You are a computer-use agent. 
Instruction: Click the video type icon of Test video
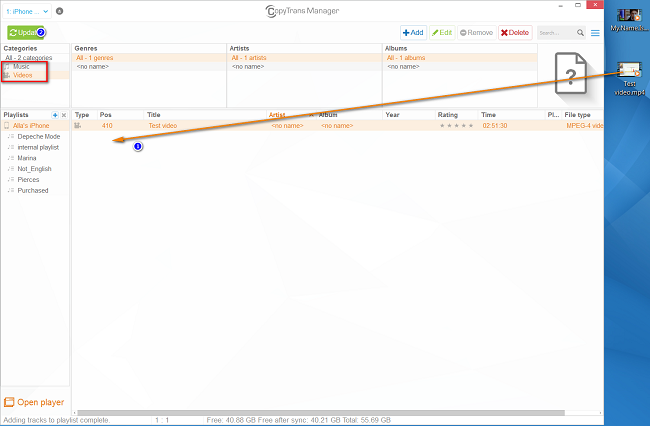pos(78,126)
